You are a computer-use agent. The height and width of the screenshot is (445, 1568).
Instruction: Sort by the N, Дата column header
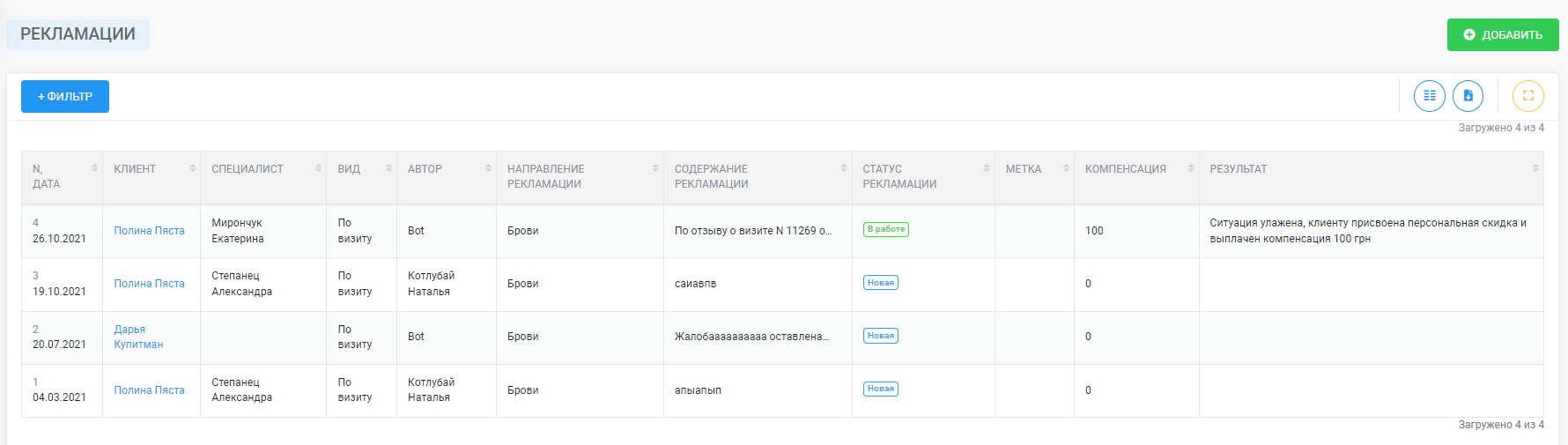pyautogui.click(x=47, y=176)
